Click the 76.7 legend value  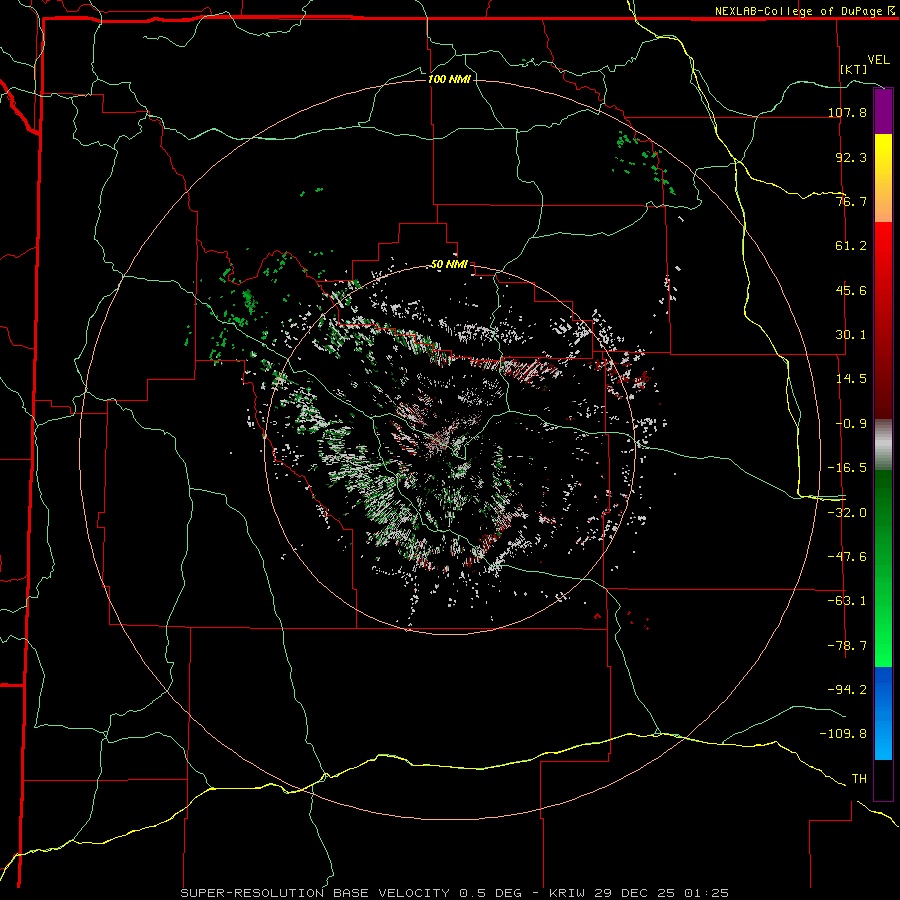[x=851, y=201]
